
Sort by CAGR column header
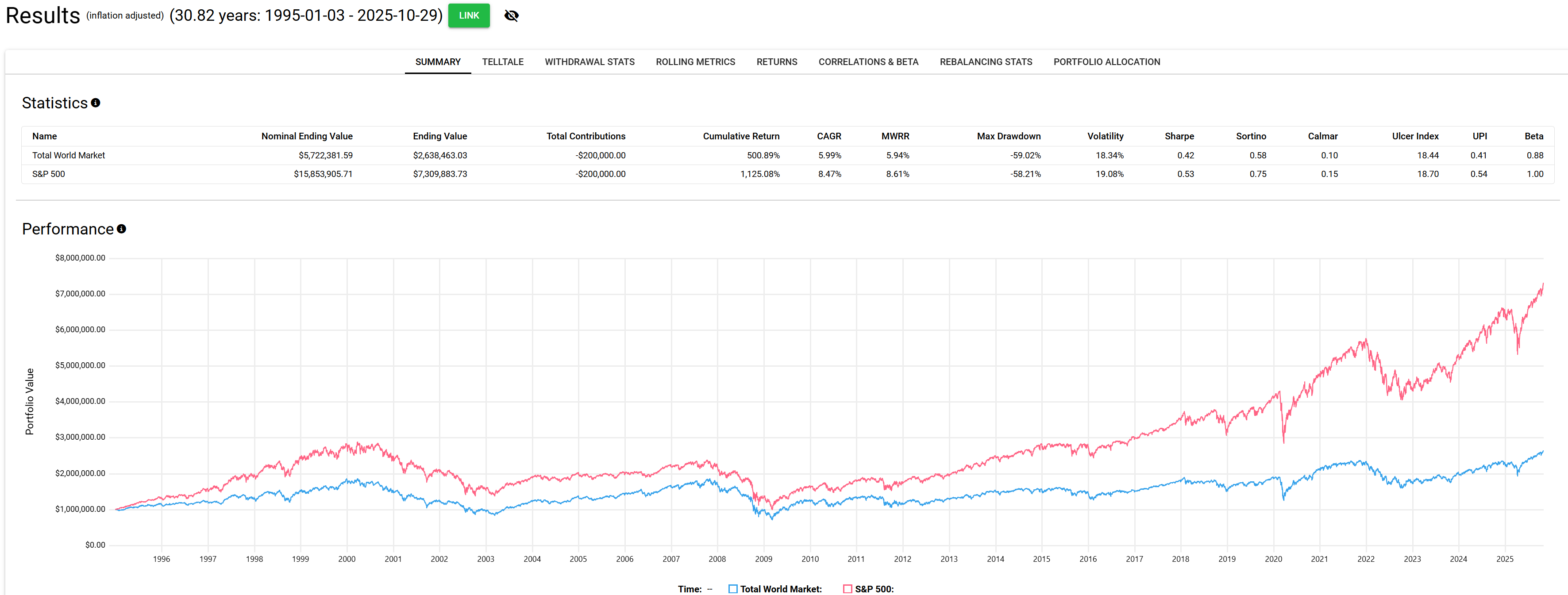(x=828, y=136)
